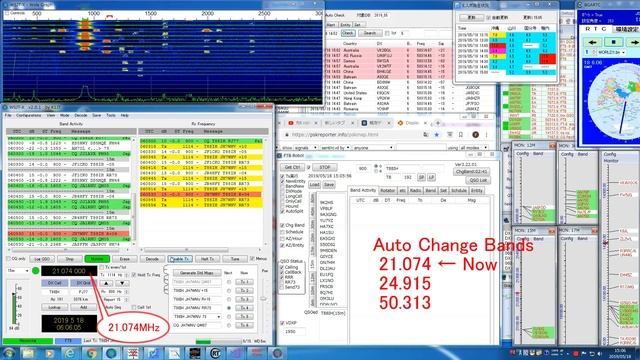The width and height of the screenshot is (640, 360).
Task: Bookmark page with Chrome star icon
Action: point(437,134)
